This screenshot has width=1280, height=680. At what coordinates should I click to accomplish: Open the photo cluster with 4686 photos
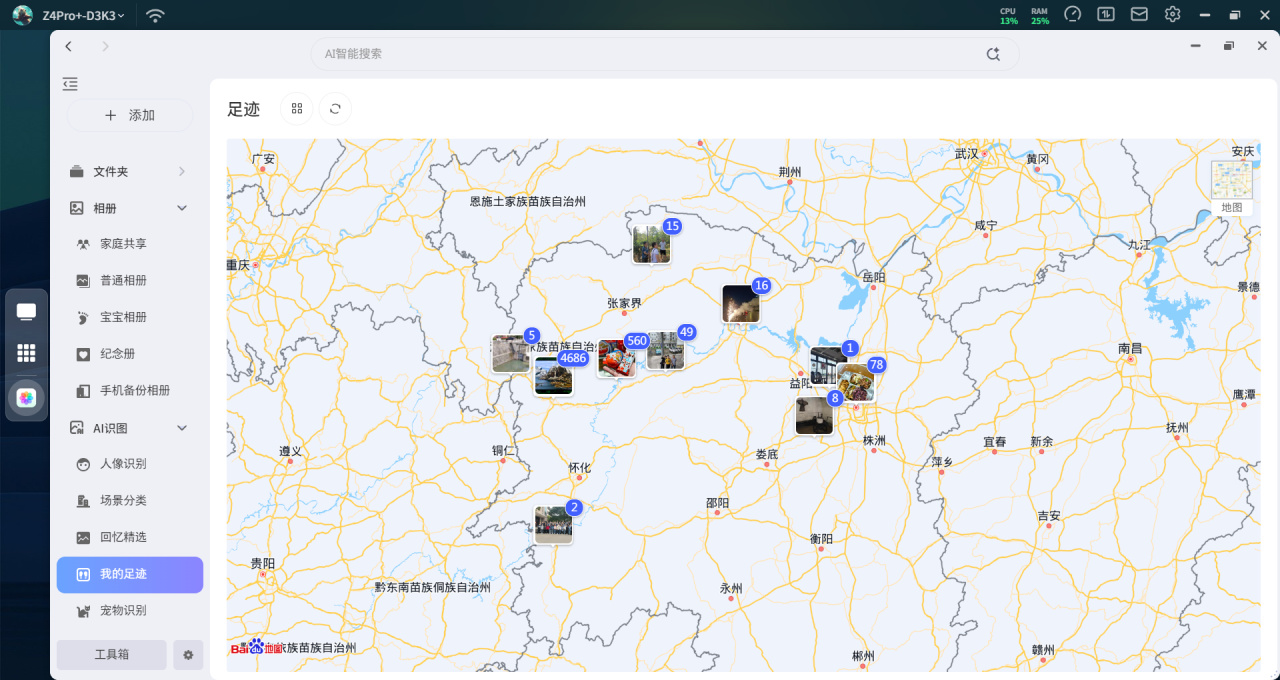[x=554, y=376]
